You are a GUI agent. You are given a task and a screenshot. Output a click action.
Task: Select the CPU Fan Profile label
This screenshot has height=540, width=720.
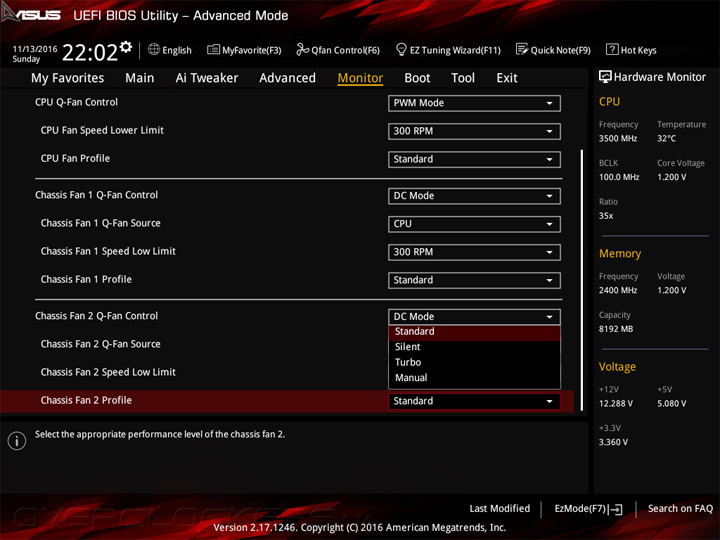pos(75,158)
